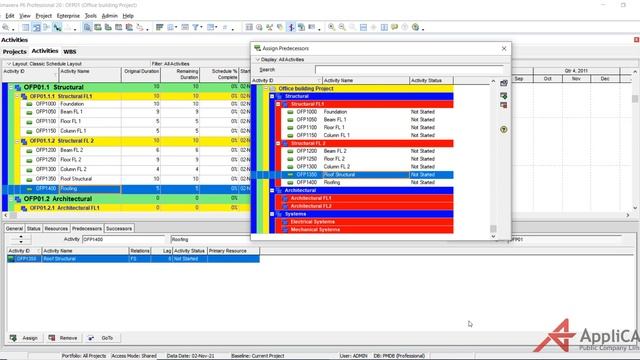Click the Activity Status column header in dialog
Viewport: 640px width, 360px height.
(431, 80)
